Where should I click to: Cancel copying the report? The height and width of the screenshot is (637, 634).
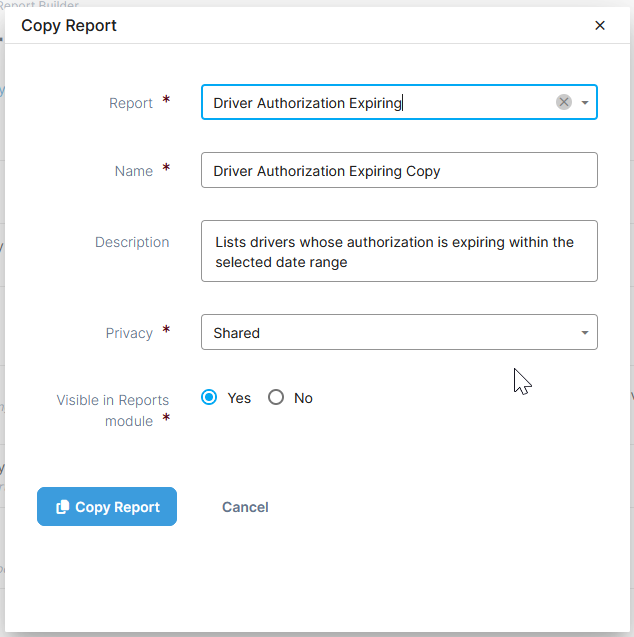coord(245,507)
